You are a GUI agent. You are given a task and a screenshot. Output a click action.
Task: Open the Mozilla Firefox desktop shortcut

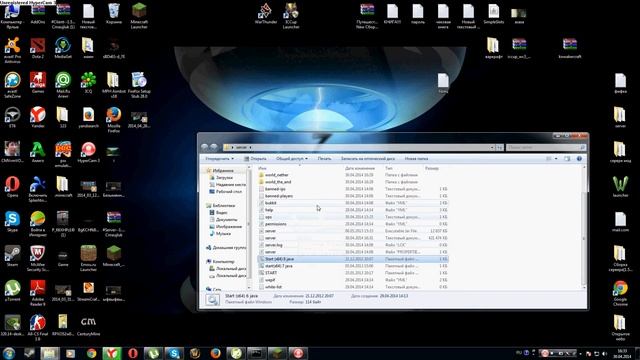point(113,119)
